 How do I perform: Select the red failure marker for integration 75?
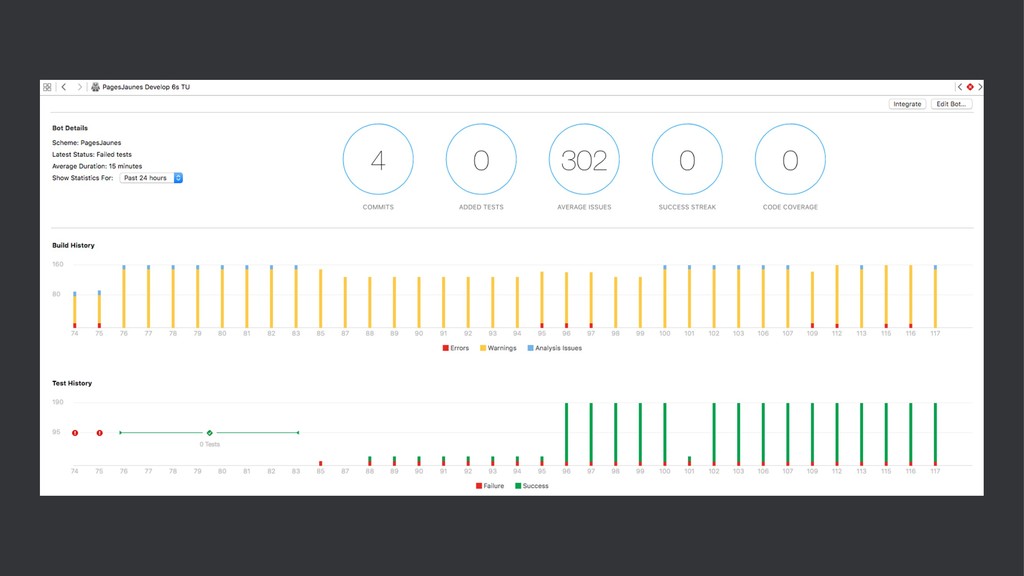coord(99,433)
